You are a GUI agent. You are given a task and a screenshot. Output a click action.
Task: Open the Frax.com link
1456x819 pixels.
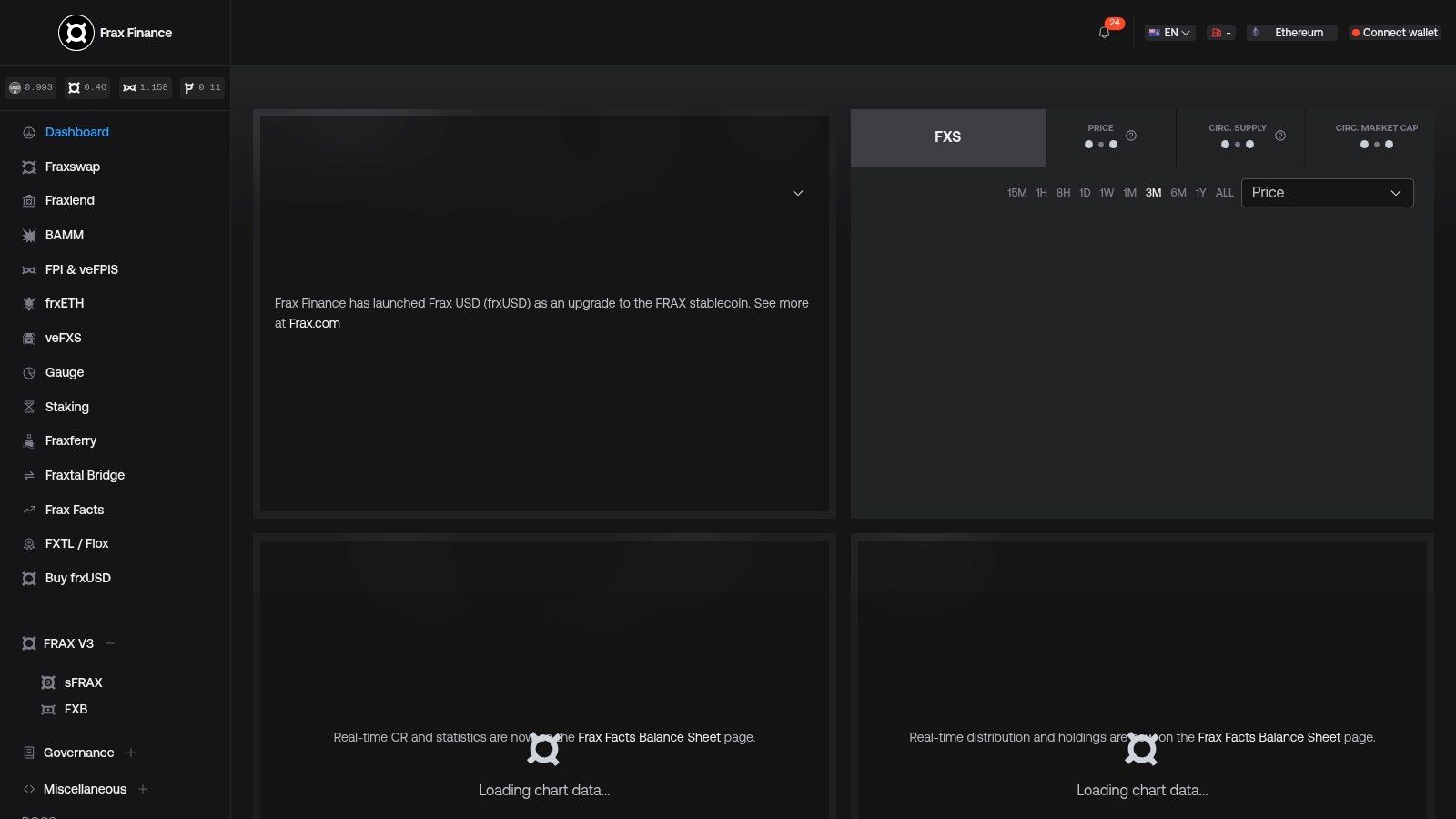tap(314, 323)
